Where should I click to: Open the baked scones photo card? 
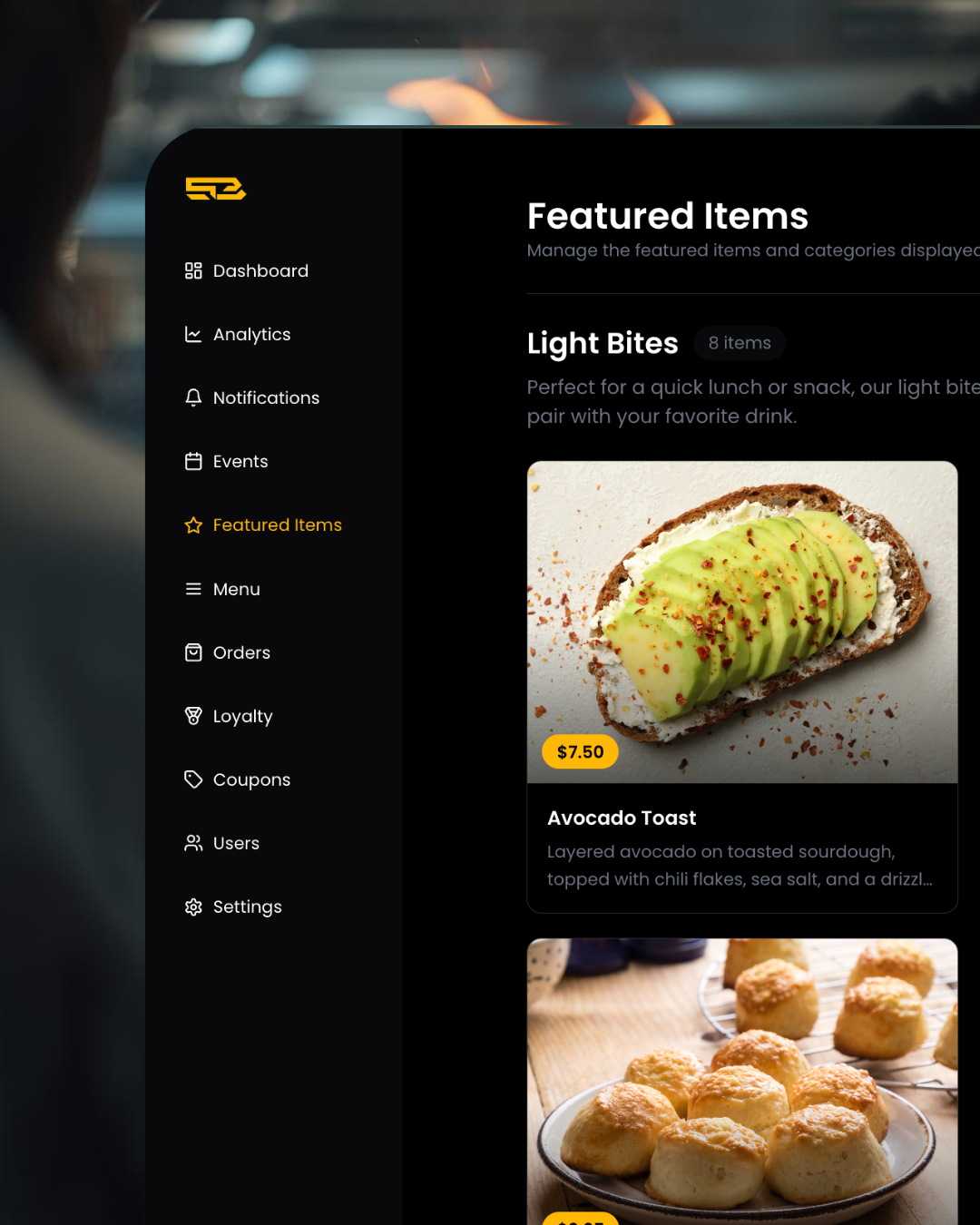tap(742, 1082)
